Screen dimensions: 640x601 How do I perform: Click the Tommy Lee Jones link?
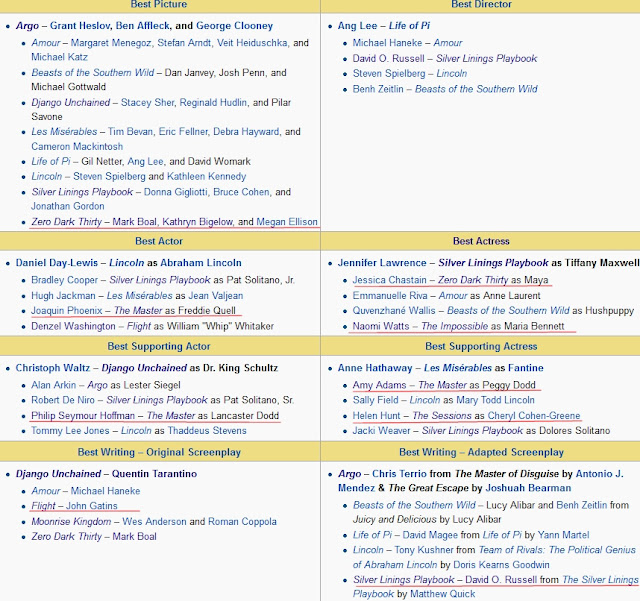coord(70,431)
